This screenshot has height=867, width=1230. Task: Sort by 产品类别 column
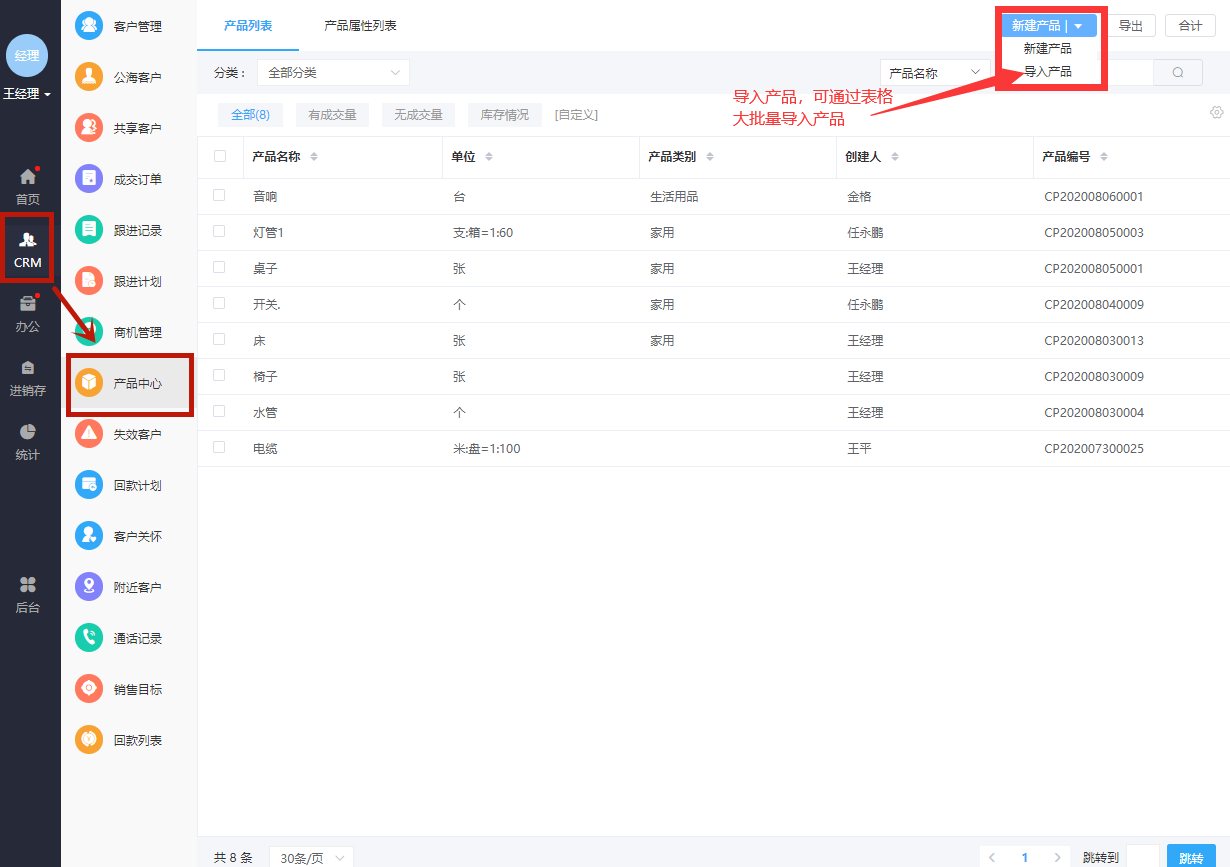[708, 157]
